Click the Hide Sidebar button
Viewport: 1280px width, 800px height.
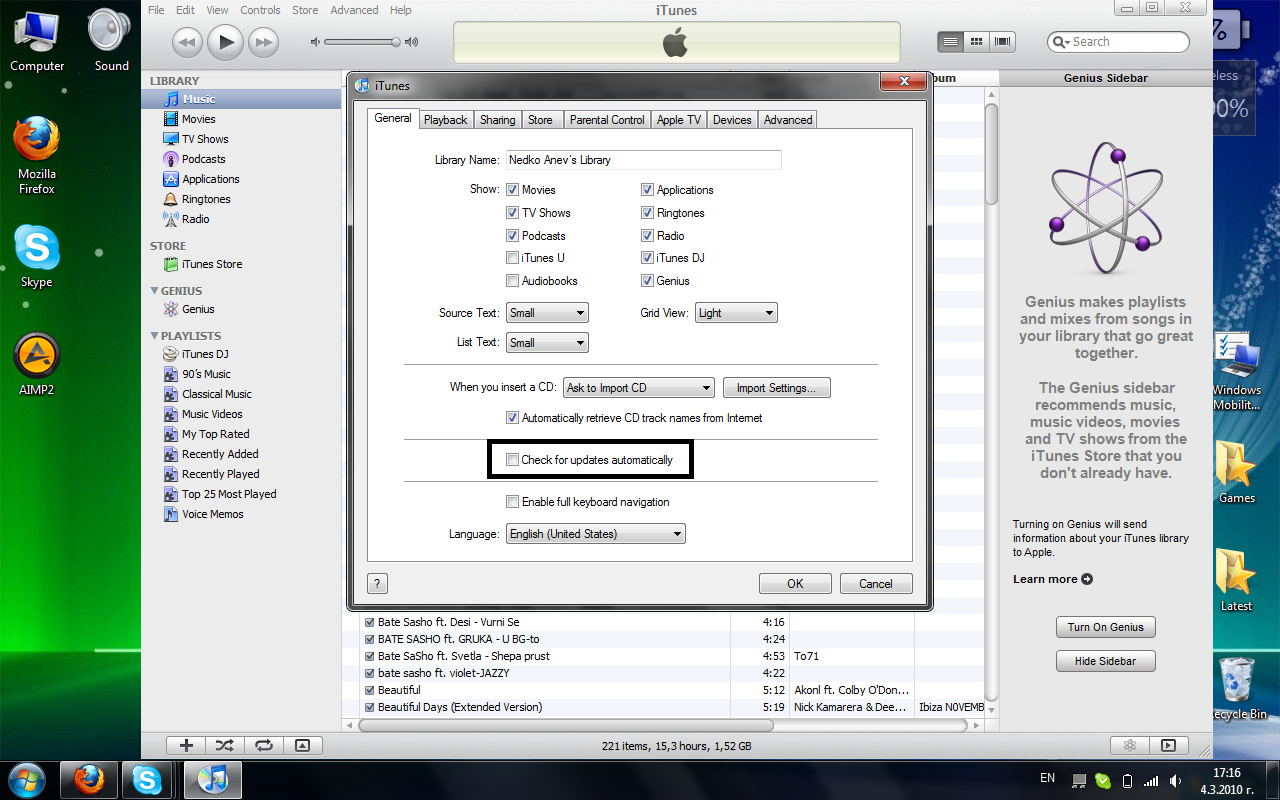pyautogui.click(x=1105, y=661)
